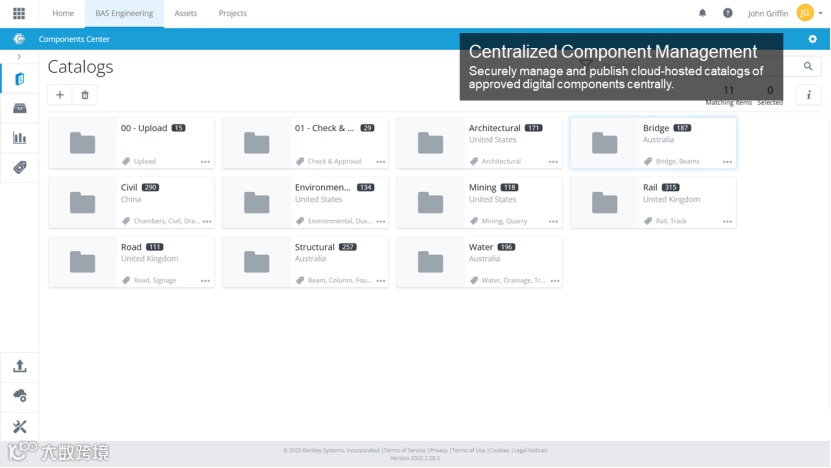Open the Legal Notices link
The width and height of the screenshot is (831, 468).
pyautogui.click(x=530, y=451)
